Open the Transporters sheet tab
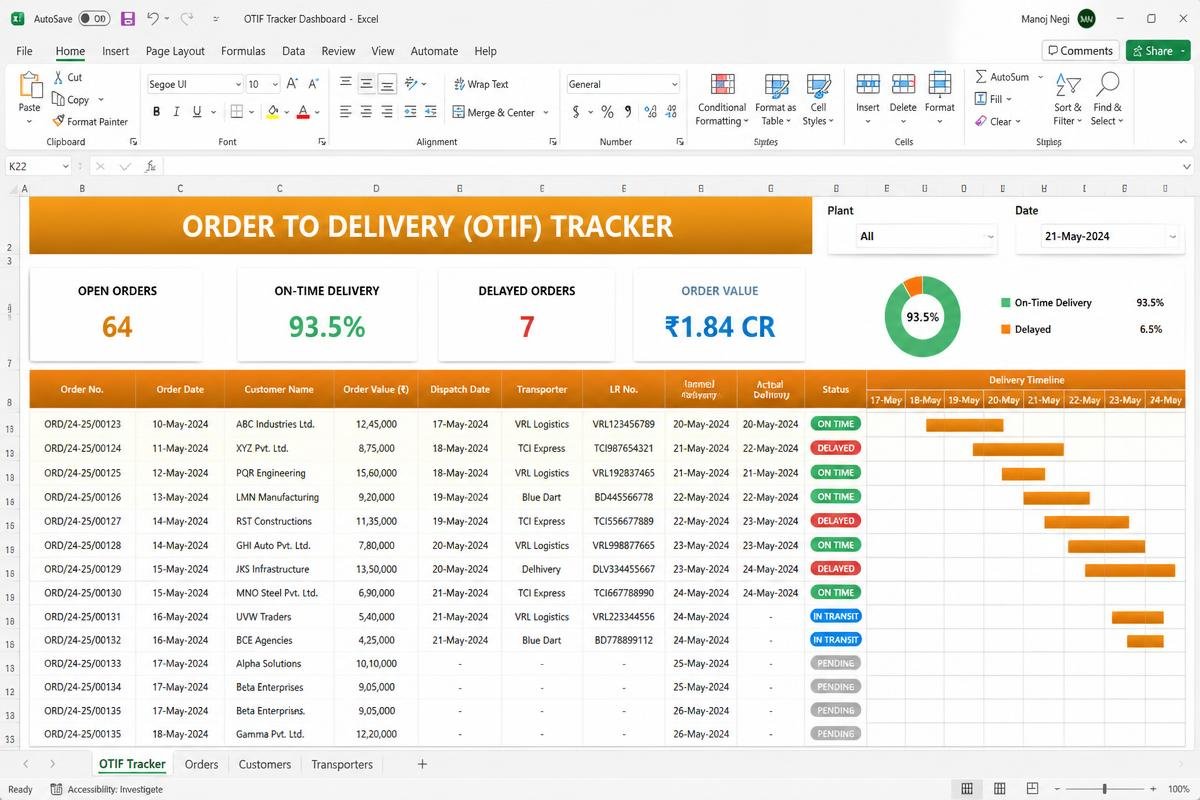Viewport: 1200px width, 800px height. pos(342,764)
